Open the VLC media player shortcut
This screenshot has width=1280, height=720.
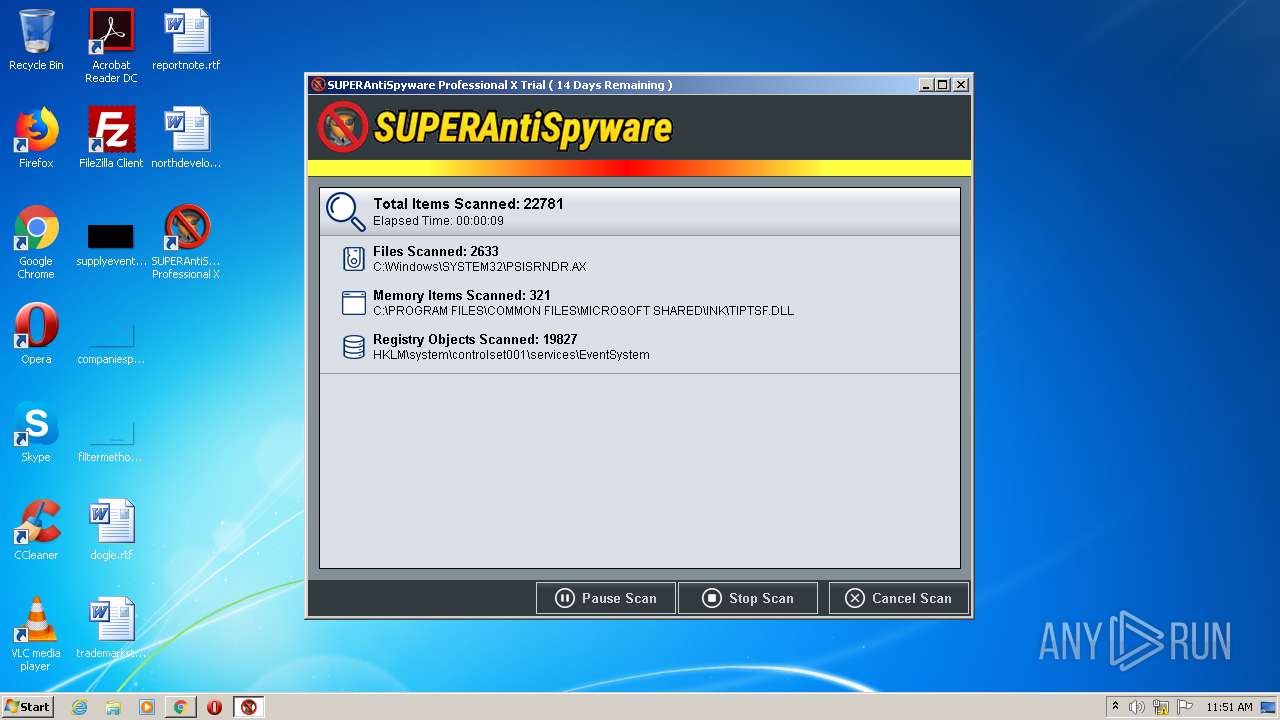(36, 634)
